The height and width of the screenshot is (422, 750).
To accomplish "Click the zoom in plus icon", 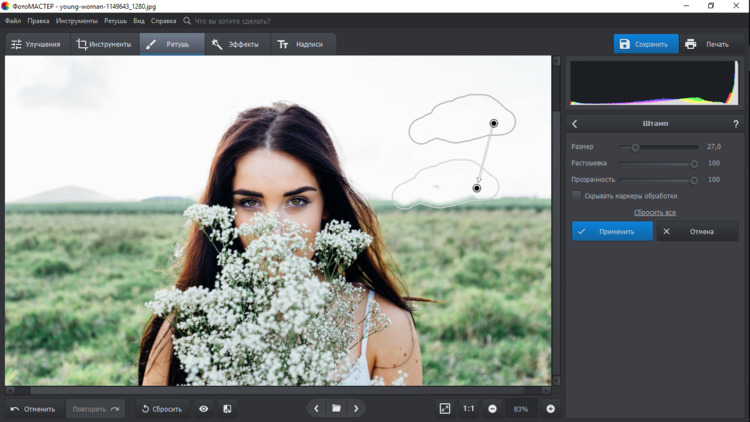I will [x=550, y=409].
